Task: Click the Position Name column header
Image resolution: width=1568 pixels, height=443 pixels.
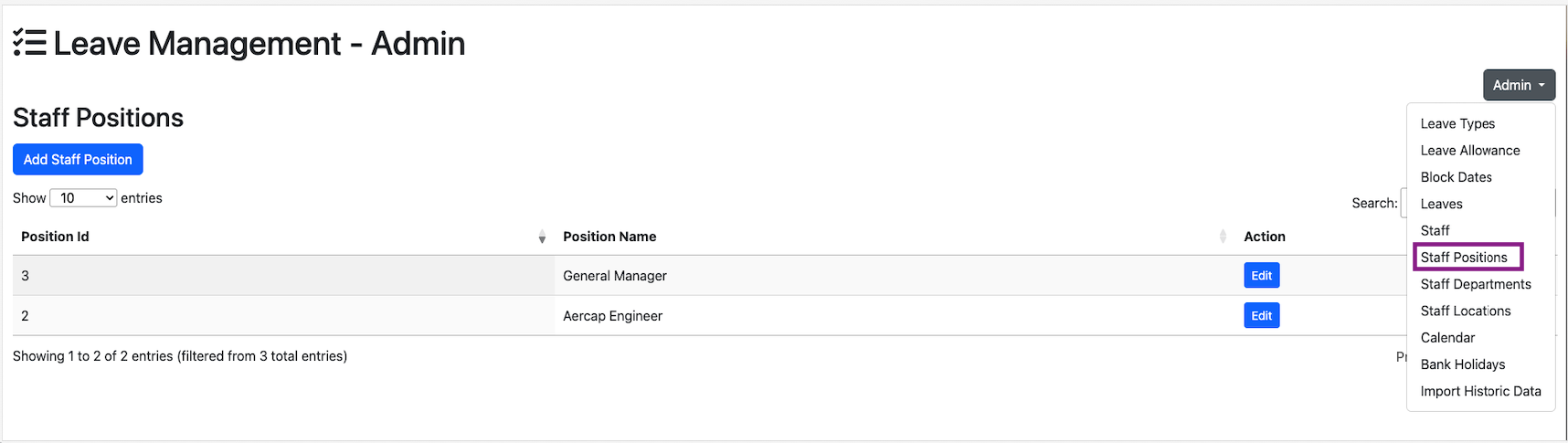Action: point(609,237)
